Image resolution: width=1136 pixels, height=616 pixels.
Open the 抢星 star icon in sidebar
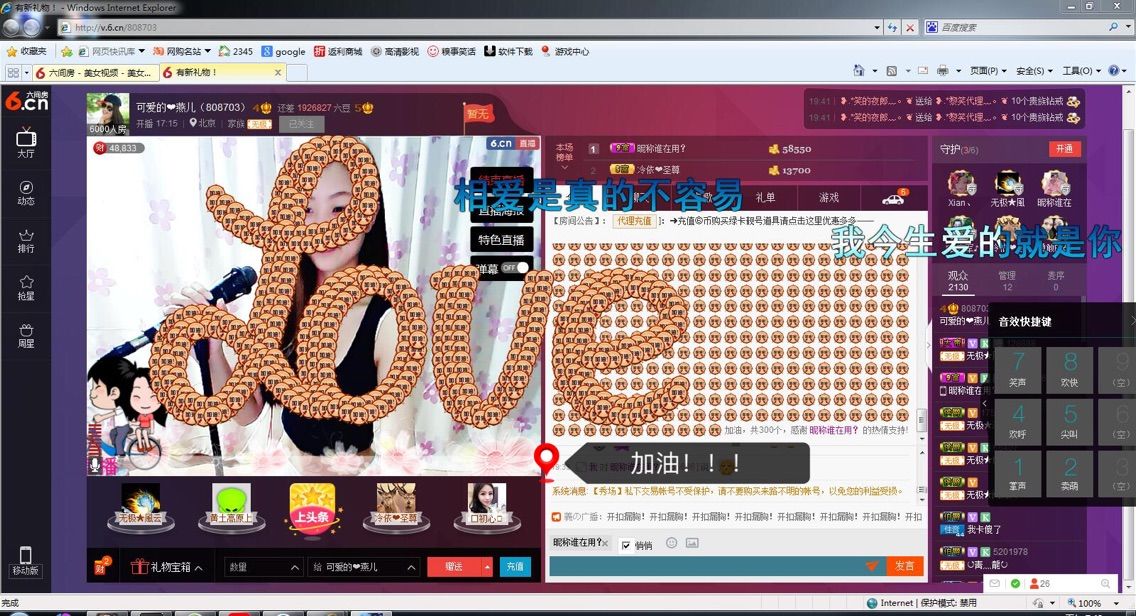[x=26, y=288]
